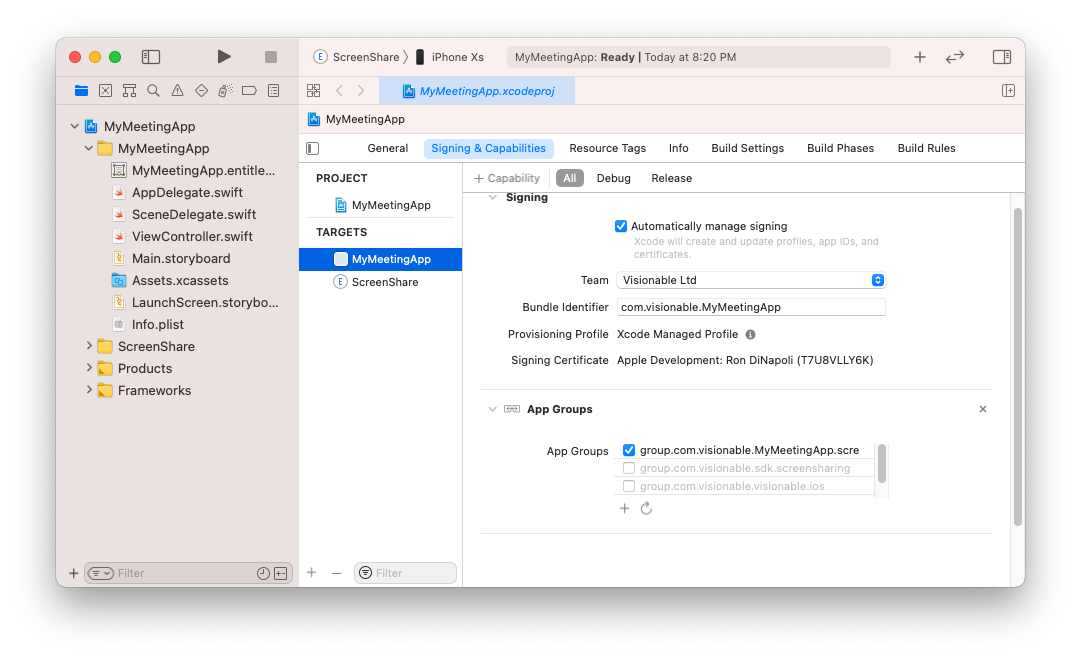Image resolution: width=1081 pixels, height=661 pixels.
Task: Remove selected target with minus
Action: point(336,573)
